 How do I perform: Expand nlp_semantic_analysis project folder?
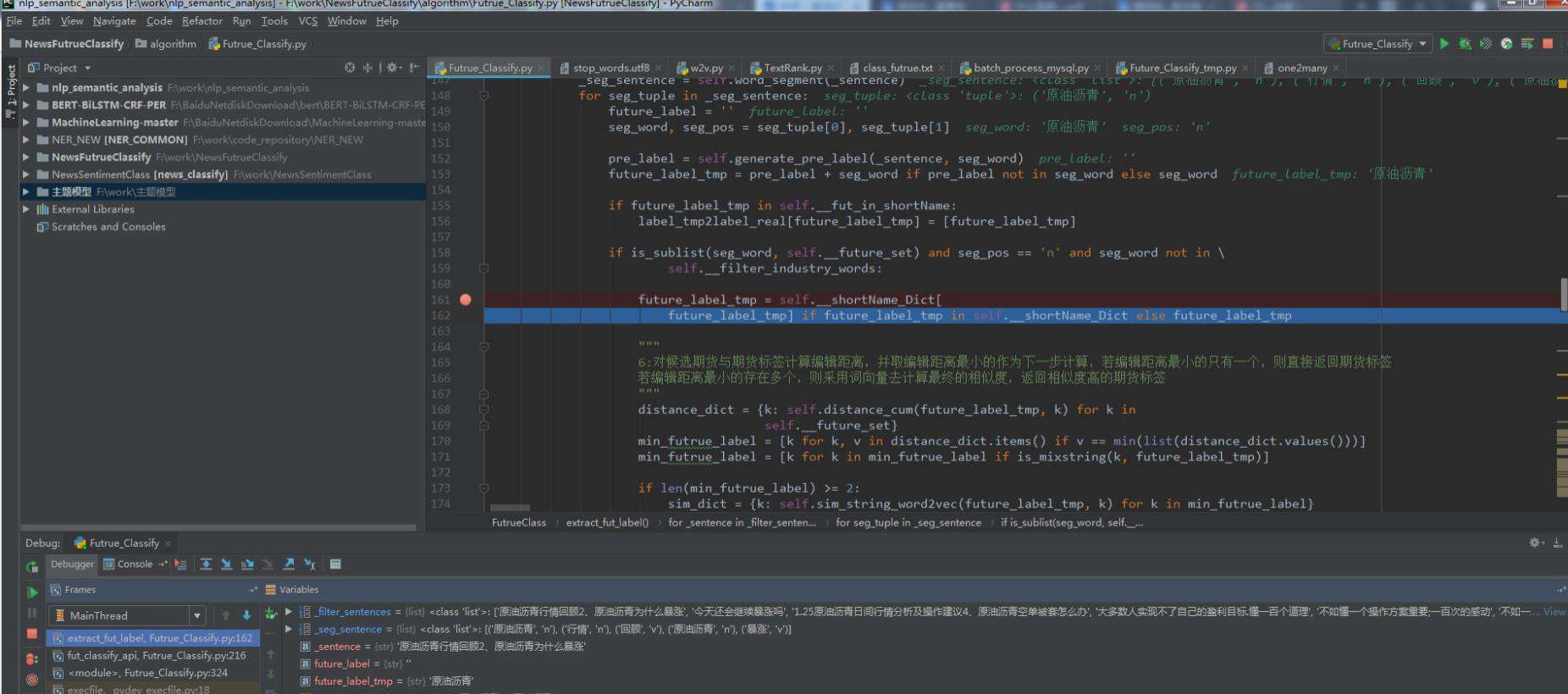point(26,87)
